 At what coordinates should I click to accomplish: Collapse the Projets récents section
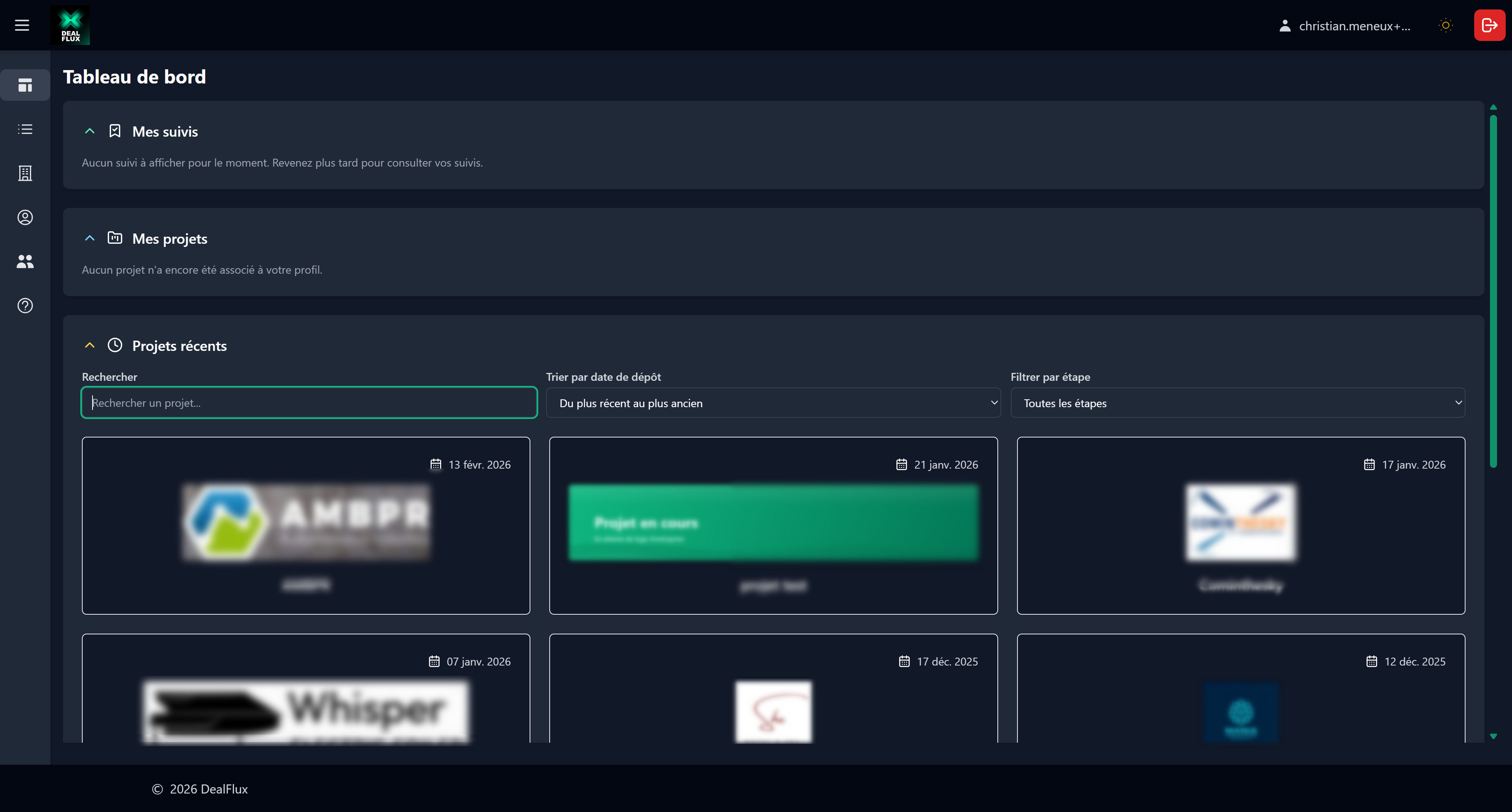click(90, 346)
